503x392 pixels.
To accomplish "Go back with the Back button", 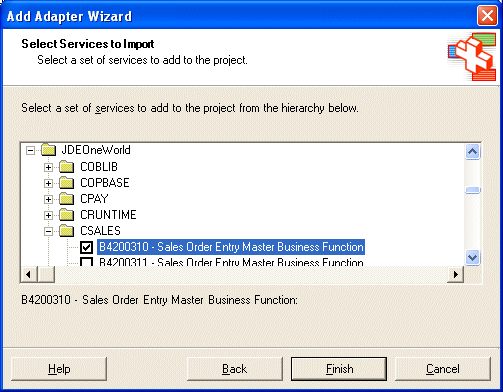I will tap(235, 369).
